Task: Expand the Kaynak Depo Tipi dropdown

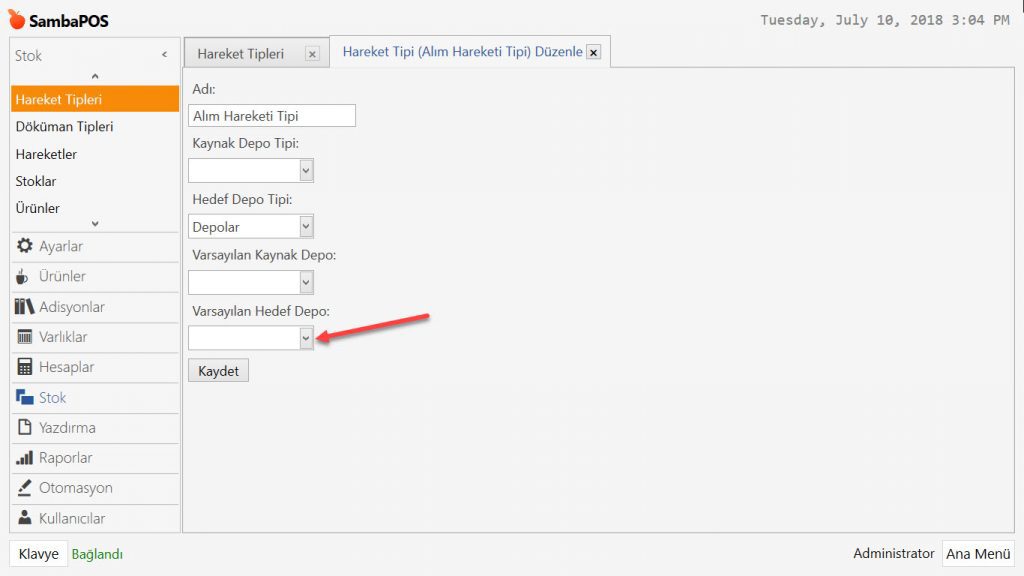Action: pos(306,171)
